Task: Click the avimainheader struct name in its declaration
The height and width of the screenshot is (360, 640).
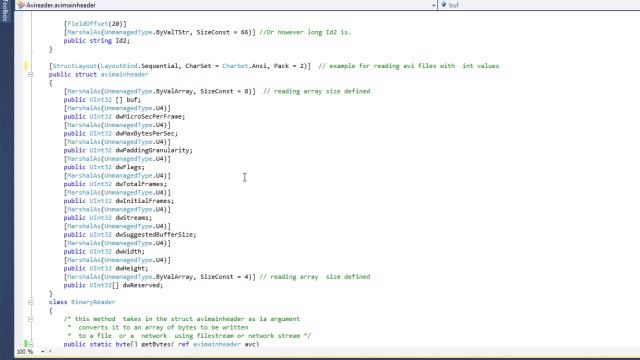Action: [x=124, y=74]
